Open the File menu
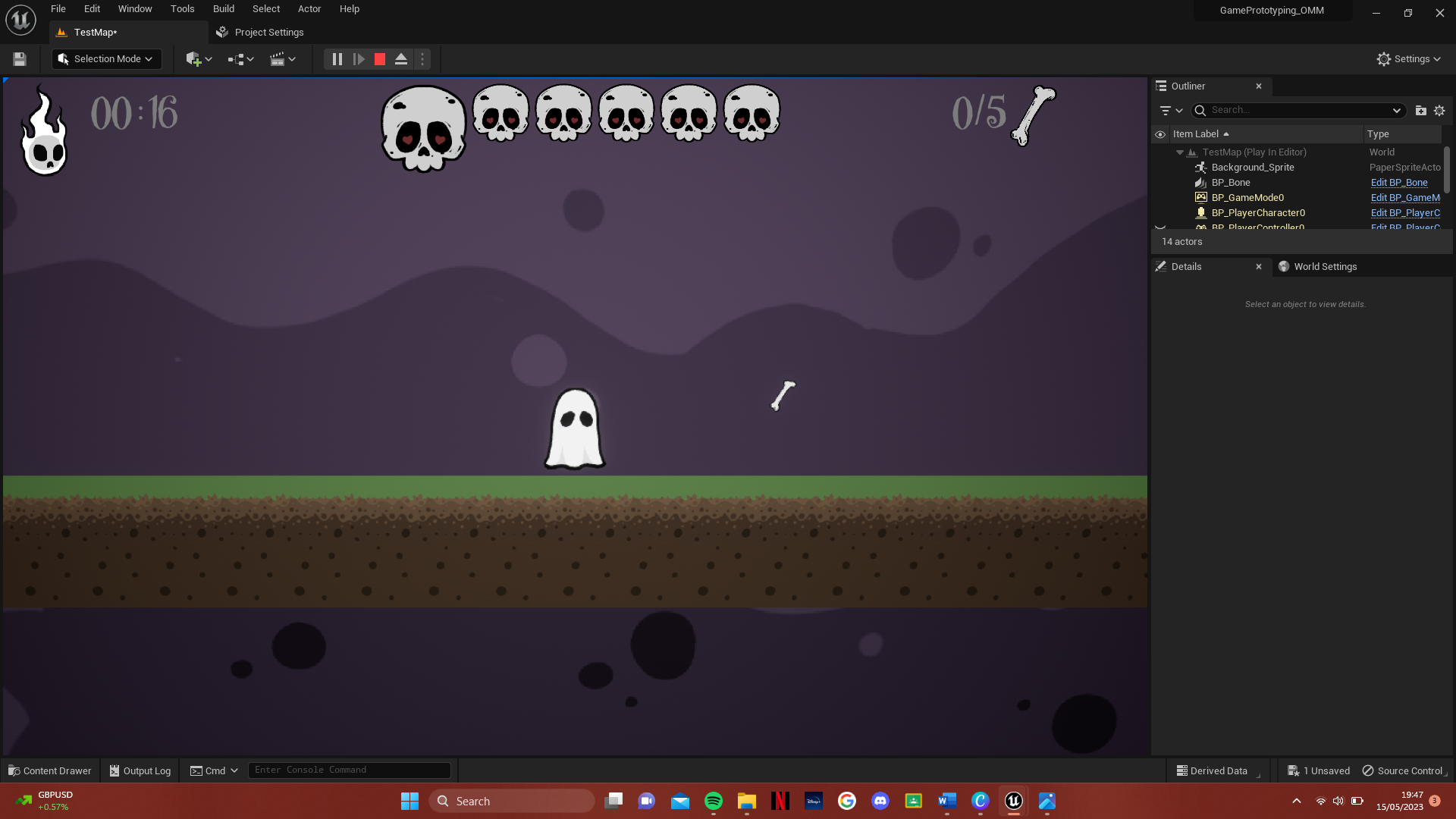This screenshot has height=819, width=1456. point(58,9)
